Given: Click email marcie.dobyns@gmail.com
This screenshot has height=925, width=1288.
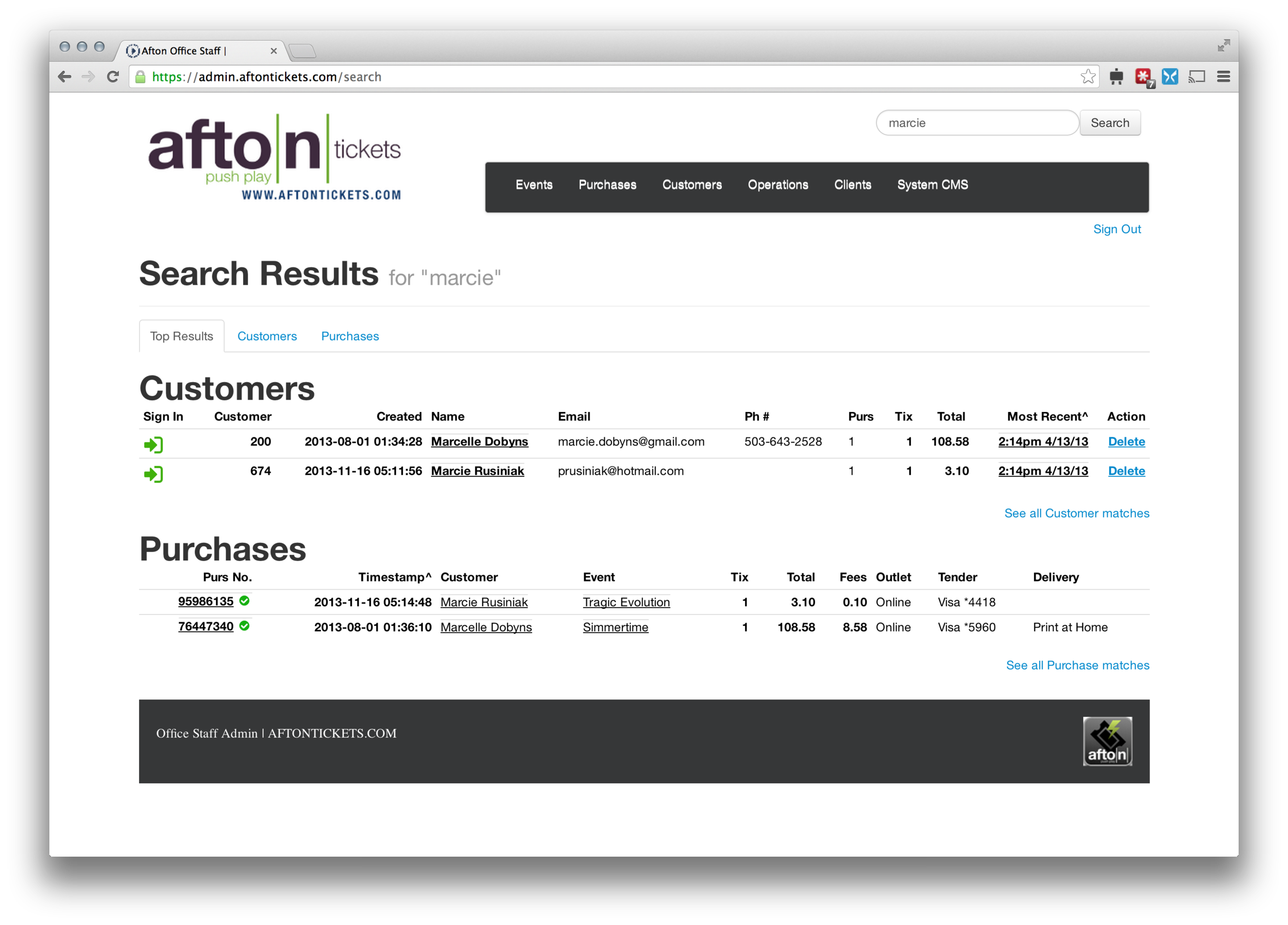Looking at the screenshot, I should point(631,442).
